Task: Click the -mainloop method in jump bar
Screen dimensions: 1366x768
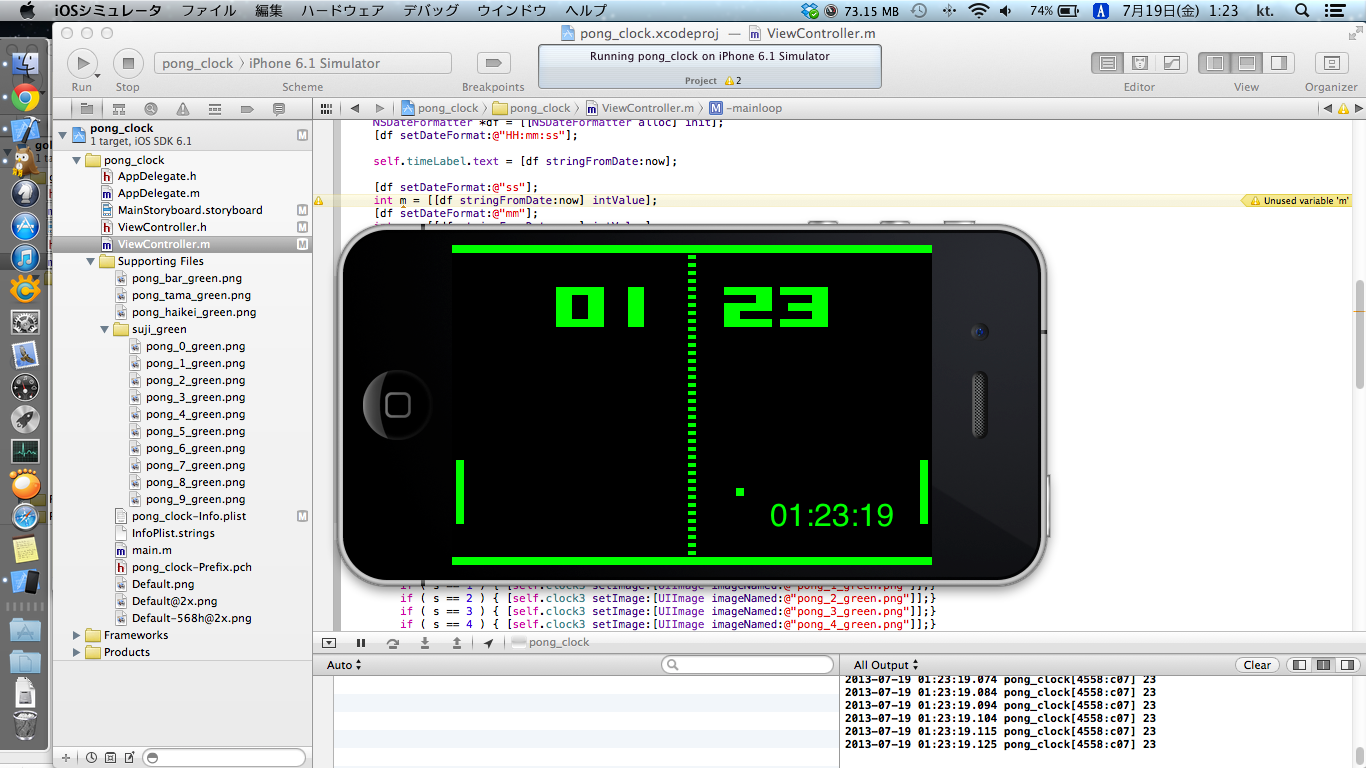Action: click(x=746, y=108)
